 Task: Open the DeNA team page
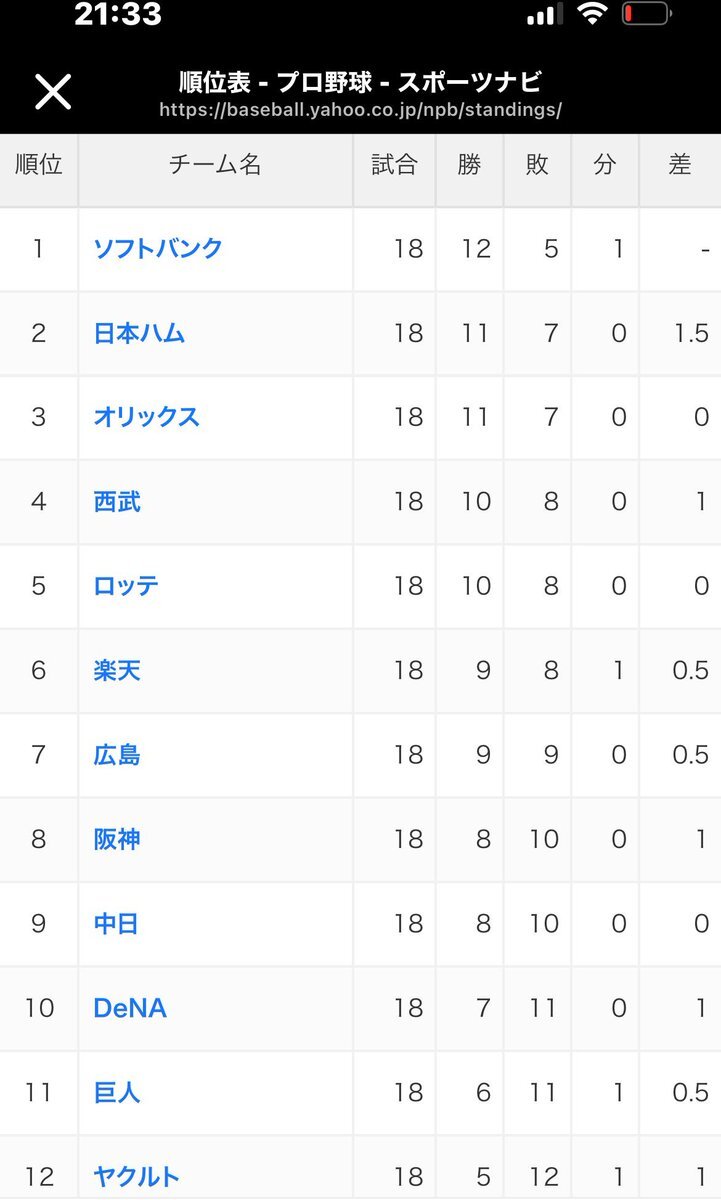tap(130, 1008)
